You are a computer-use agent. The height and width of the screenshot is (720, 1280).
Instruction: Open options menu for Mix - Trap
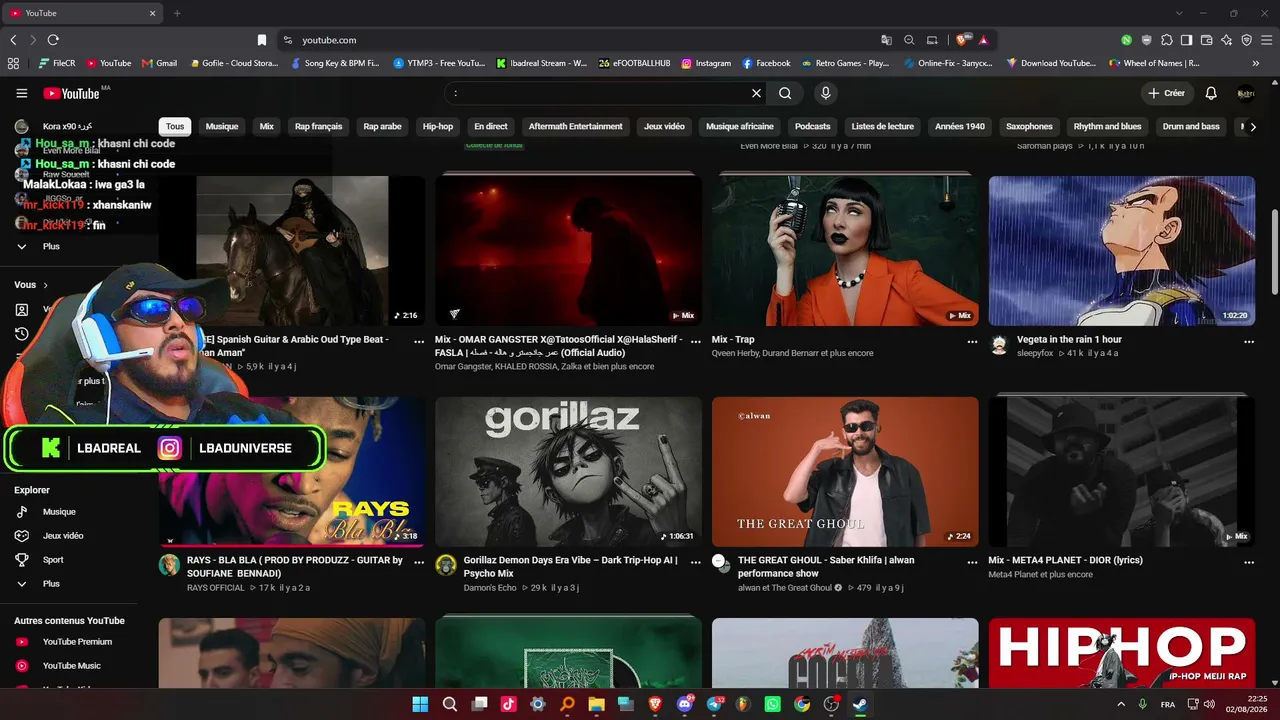point(972,341)
